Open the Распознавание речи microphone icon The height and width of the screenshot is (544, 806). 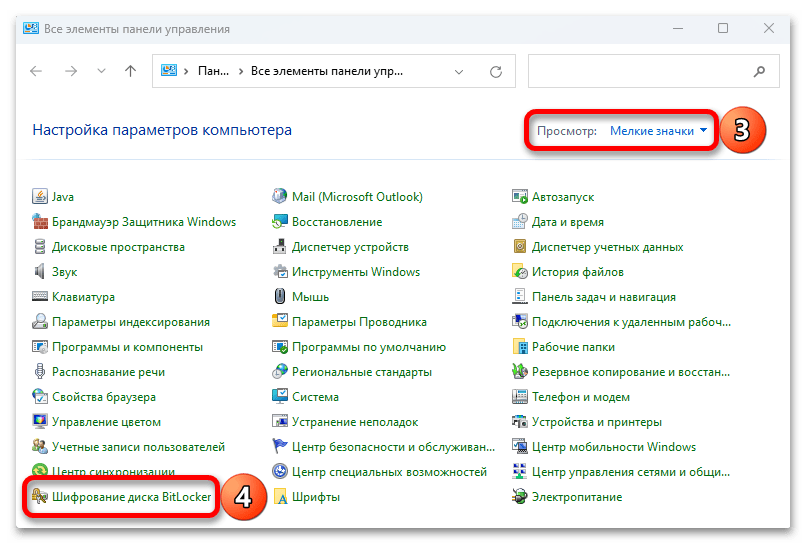point(40,372)
